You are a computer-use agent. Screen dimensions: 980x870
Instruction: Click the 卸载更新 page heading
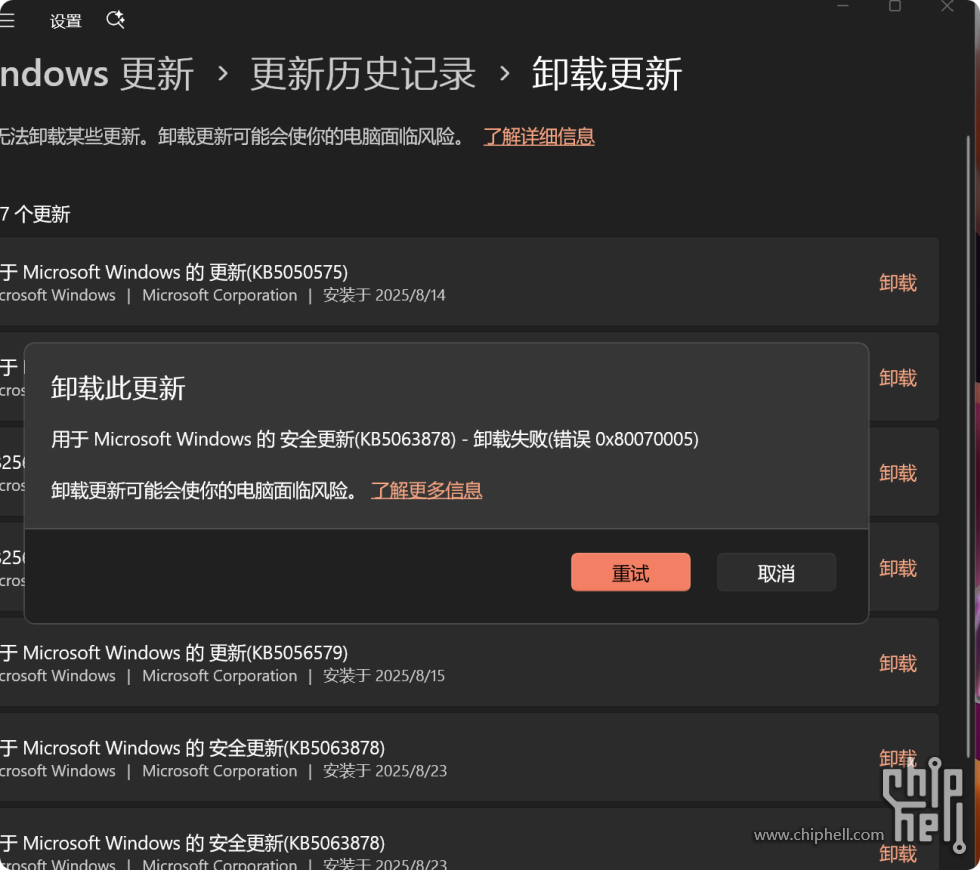tap(607, 74)
